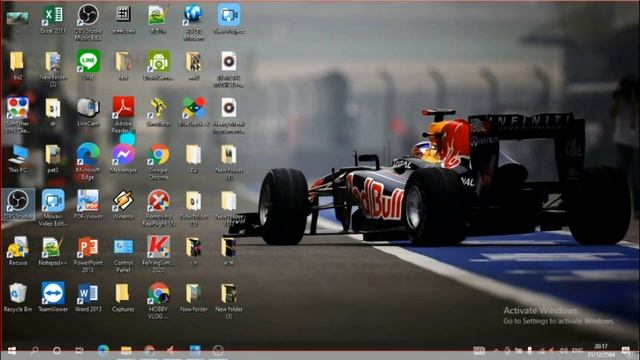
Task: Launch Notepad++ desktop shortcut
Action: click(53, 251)
